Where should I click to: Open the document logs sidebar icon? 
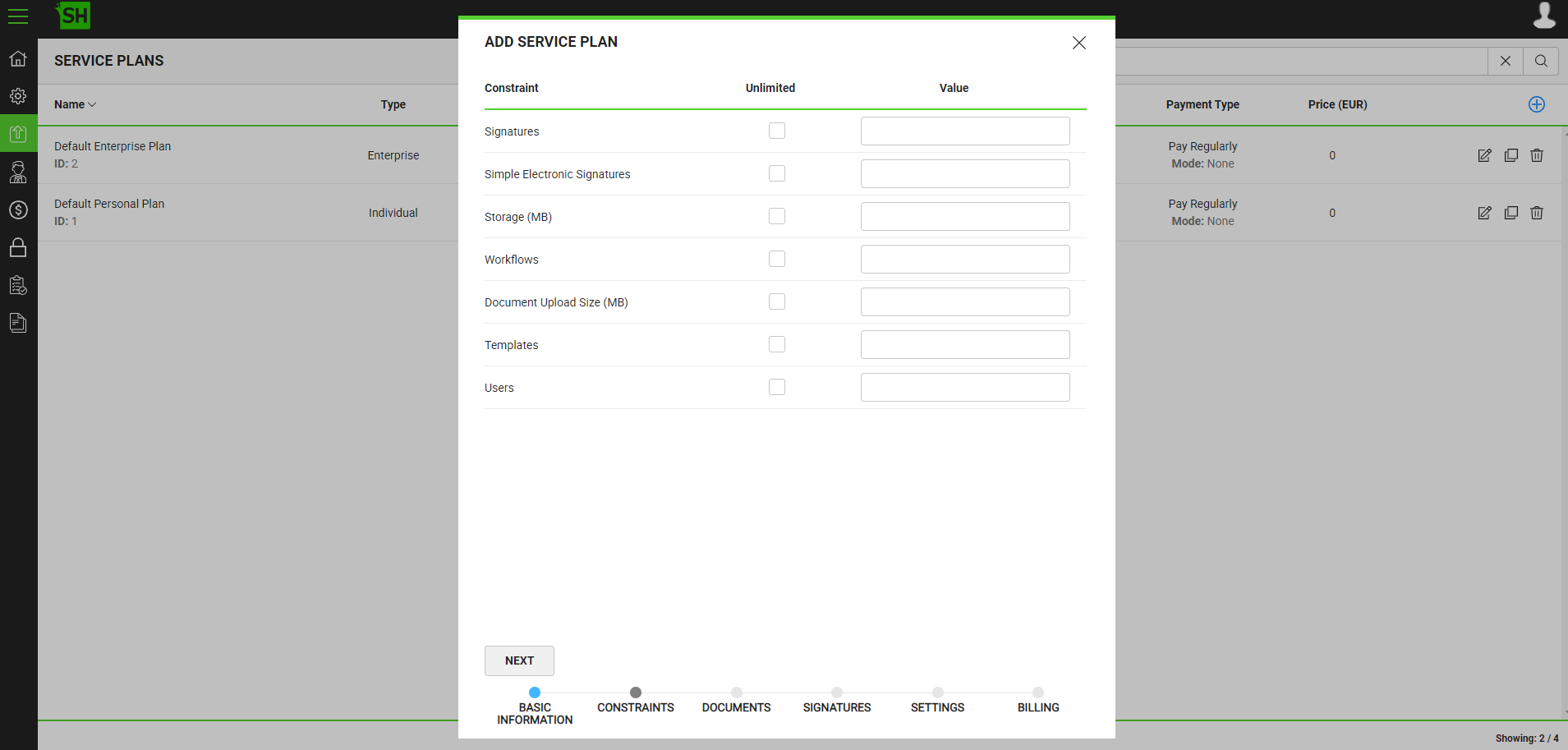18,323
